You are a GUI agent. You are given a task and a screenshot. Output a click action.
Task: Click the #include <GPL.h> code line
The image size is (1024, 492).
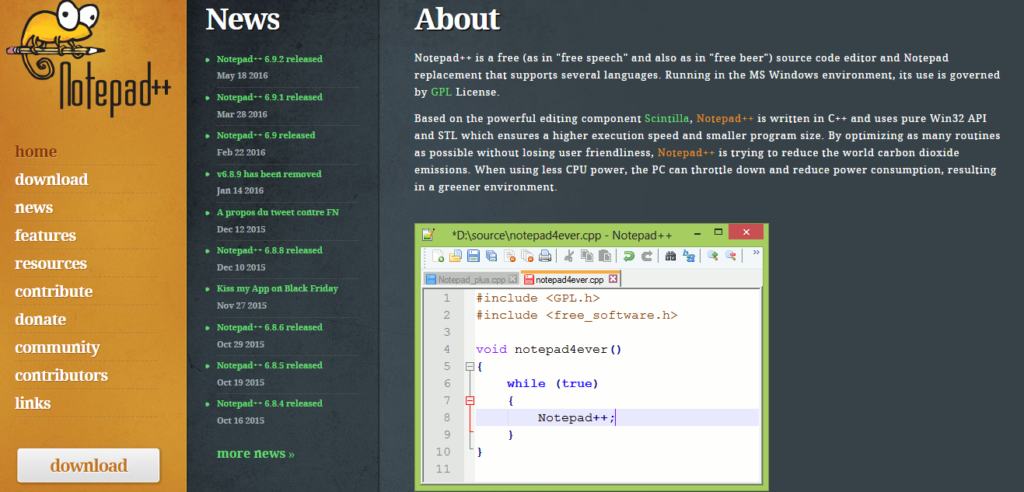(537, 298)
